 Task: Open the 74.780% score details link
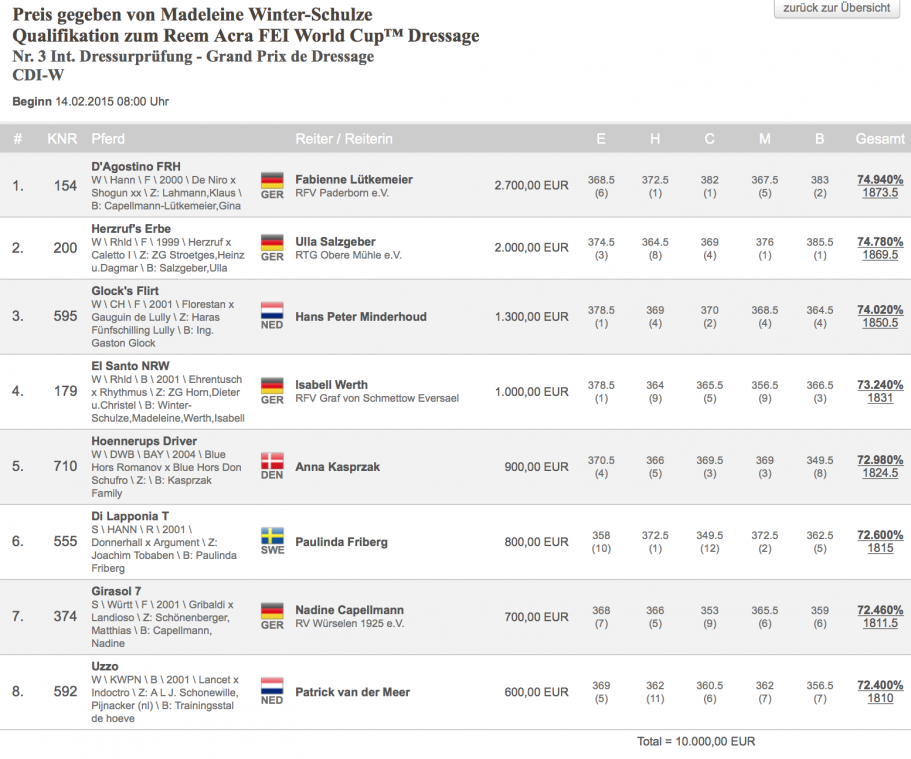[880, 241]
